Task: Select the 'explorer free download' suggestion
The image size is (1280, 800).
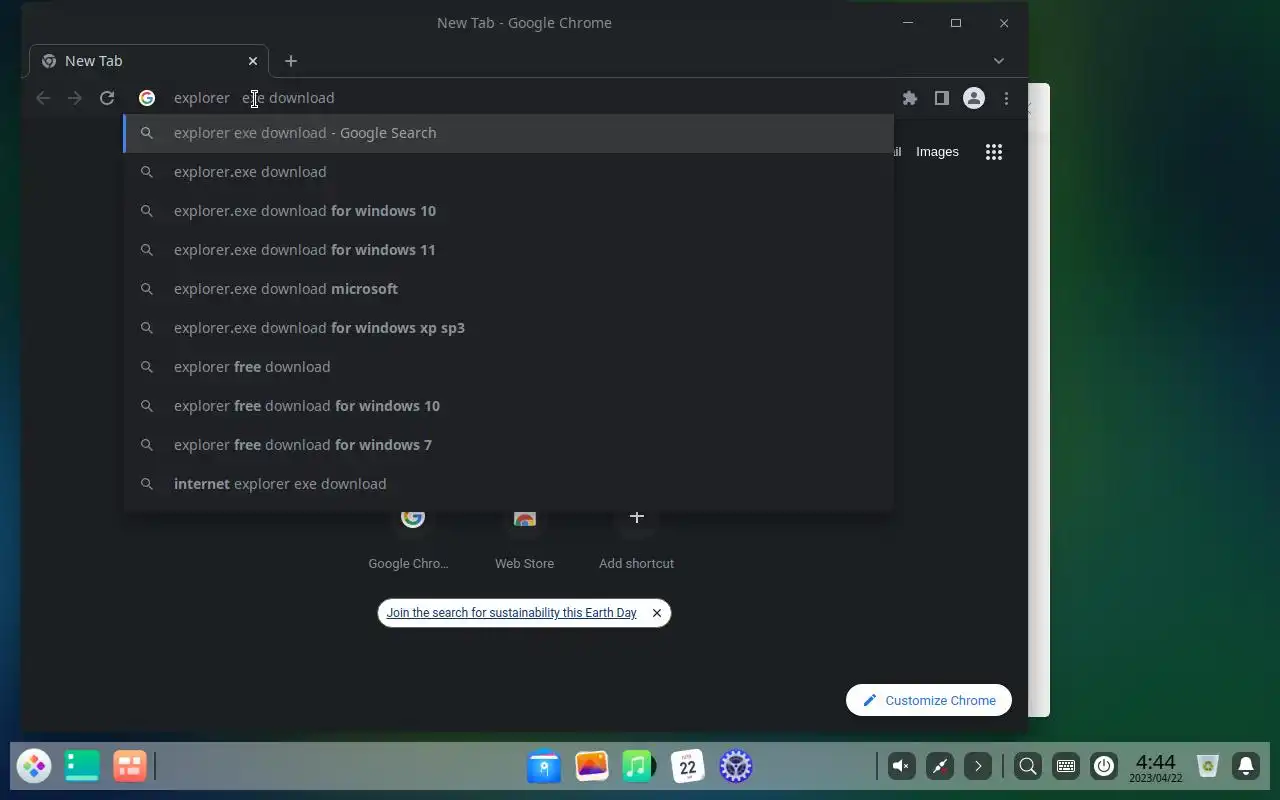Action: (x=508, y=367)
